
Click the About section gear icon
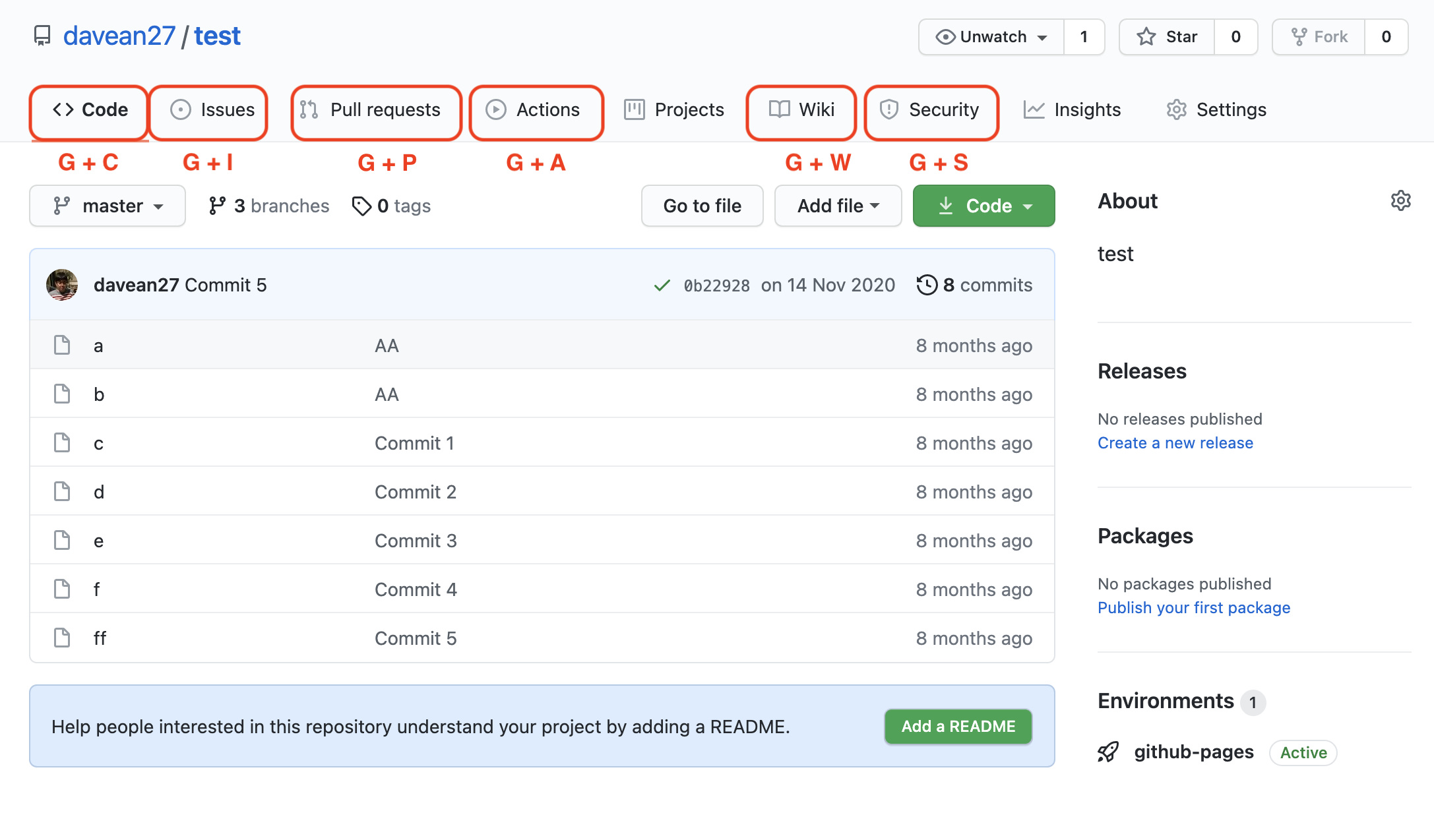pyautogui.click(x=1400, y=200)
